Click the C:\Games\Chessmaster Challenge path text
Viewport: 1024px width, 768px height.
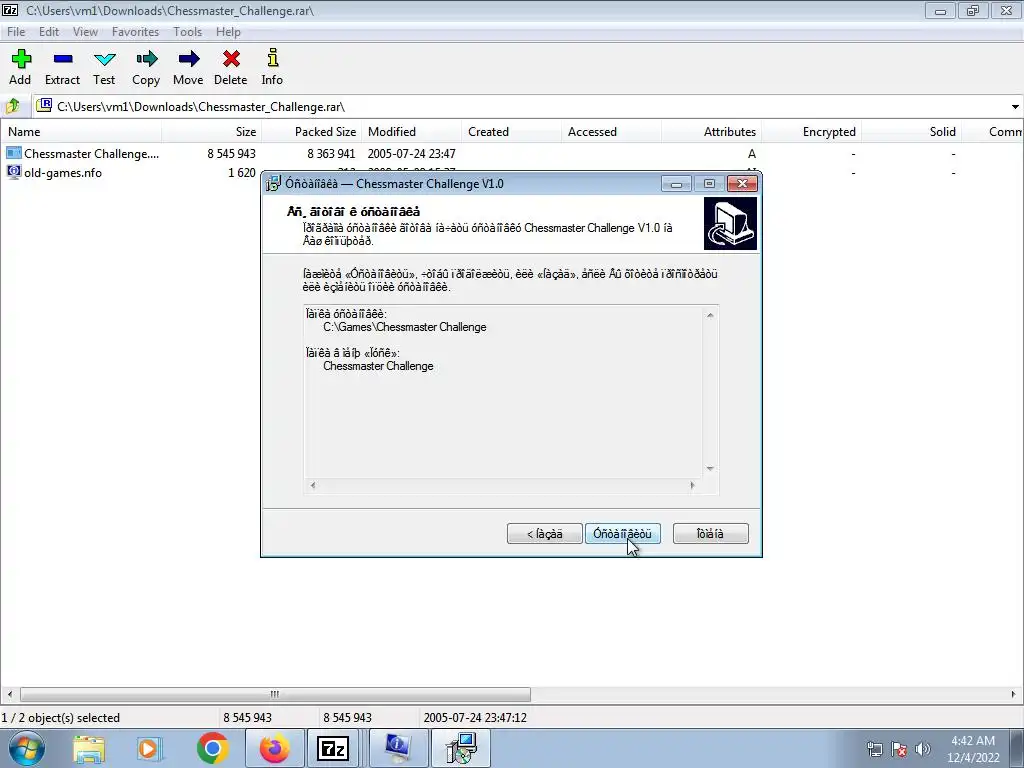[404, 327]
